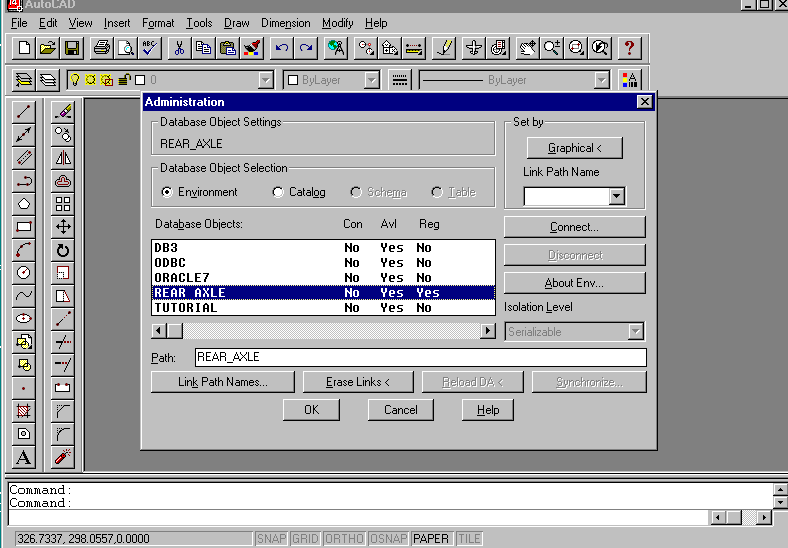
Task: Save the drawing with the floppy icon
Action: [72, 48]
